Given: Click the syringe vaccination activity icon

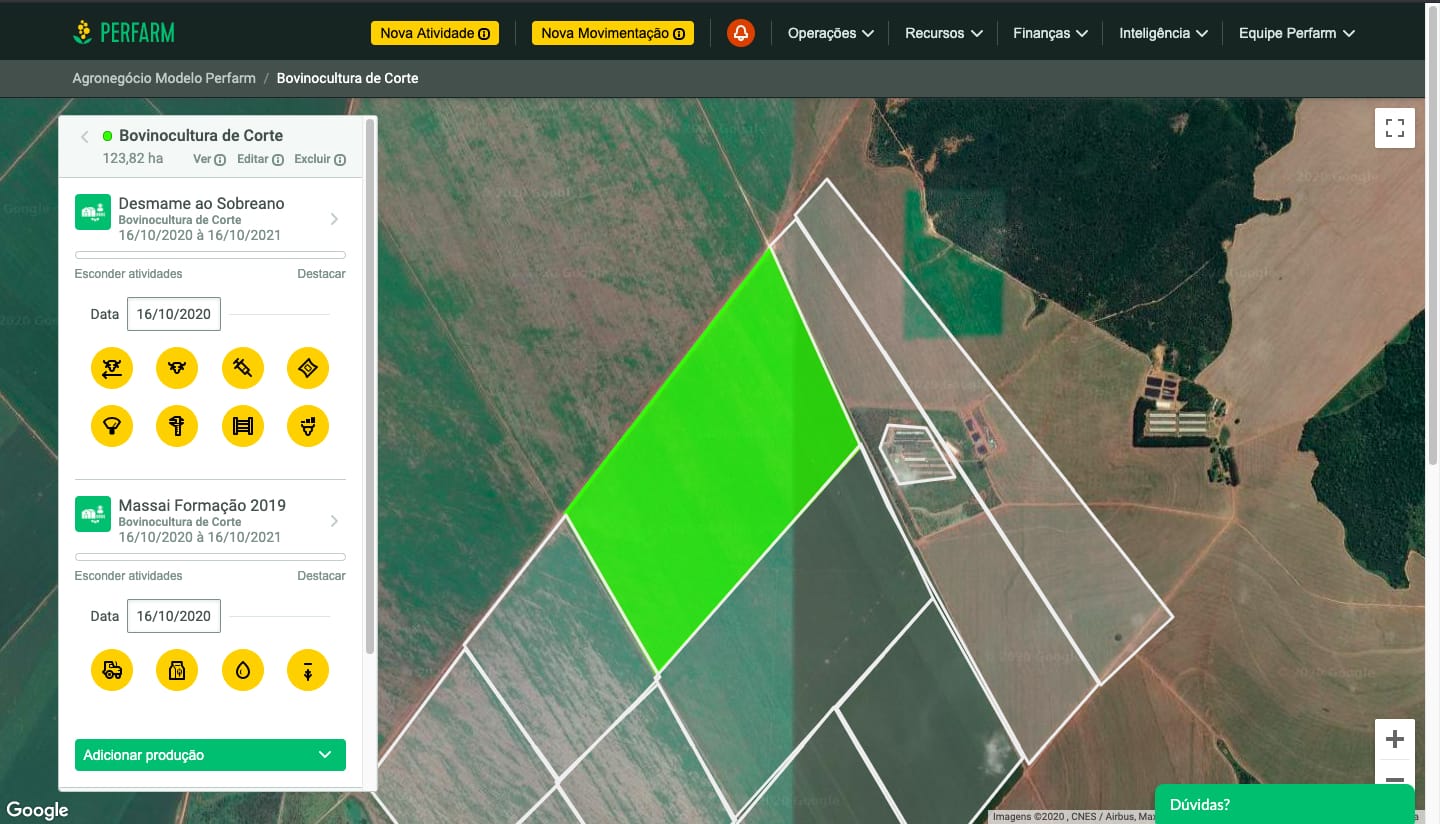Looking at the screenshot, I should pos(242,368).
